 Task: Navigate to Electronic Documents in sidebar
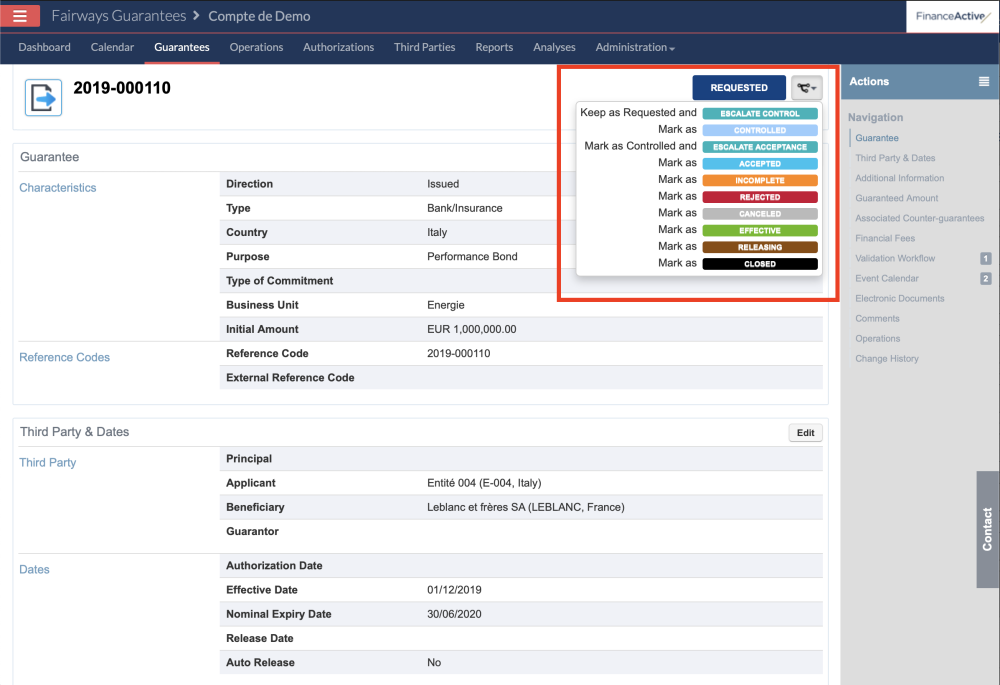(900, 298)
